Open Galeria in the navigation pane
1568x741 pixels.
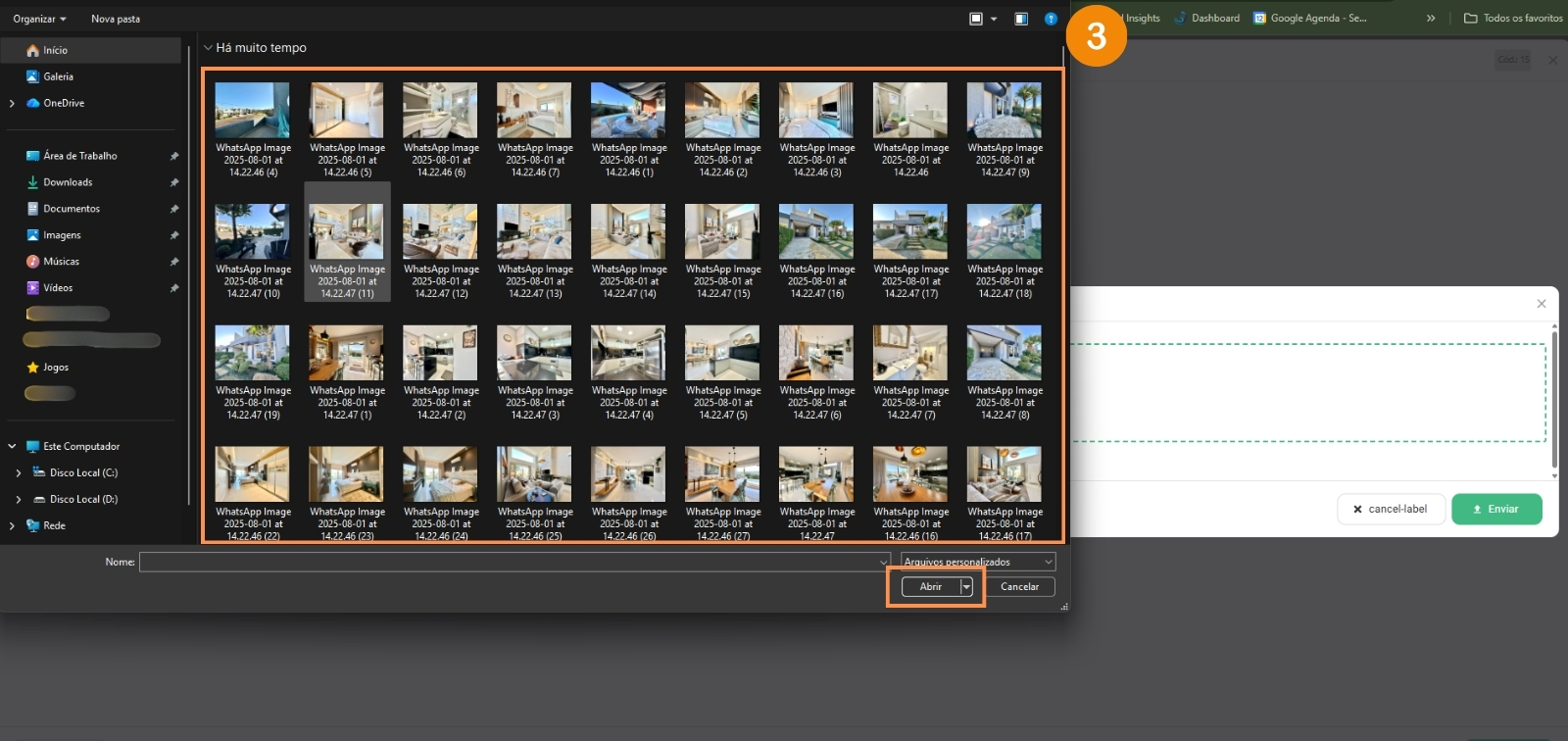(x=58, y=76)
